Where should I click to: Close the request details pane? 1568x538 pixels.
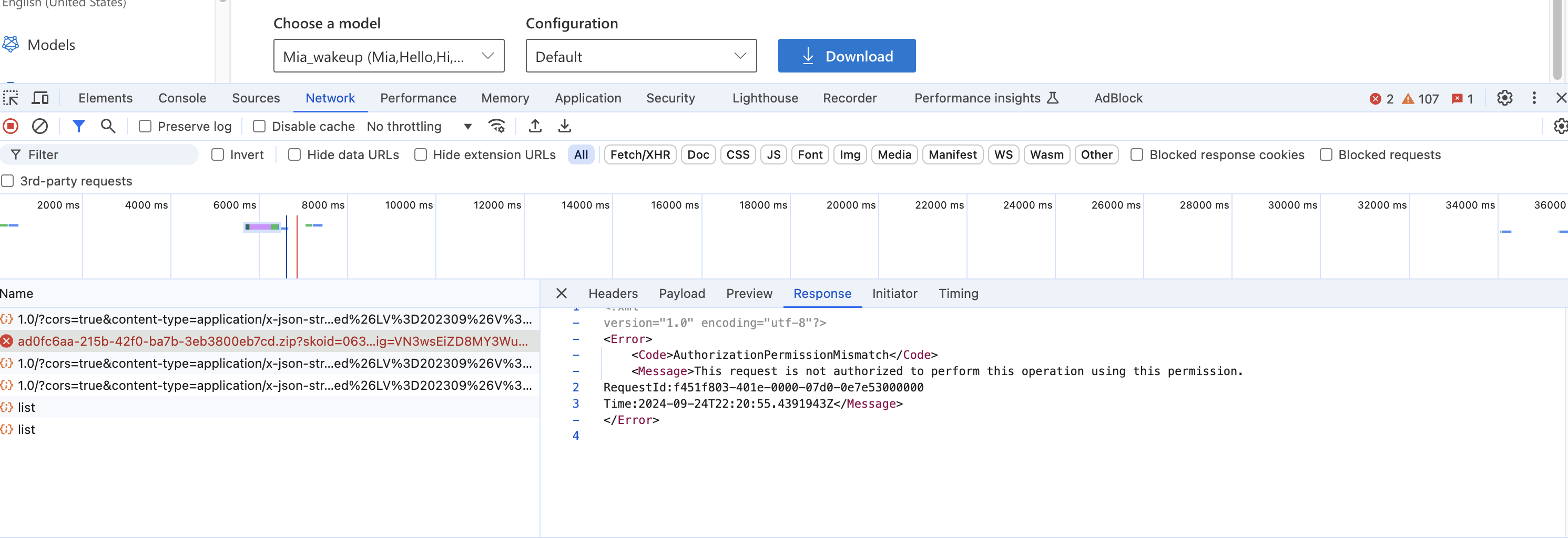tap(561, 294)
